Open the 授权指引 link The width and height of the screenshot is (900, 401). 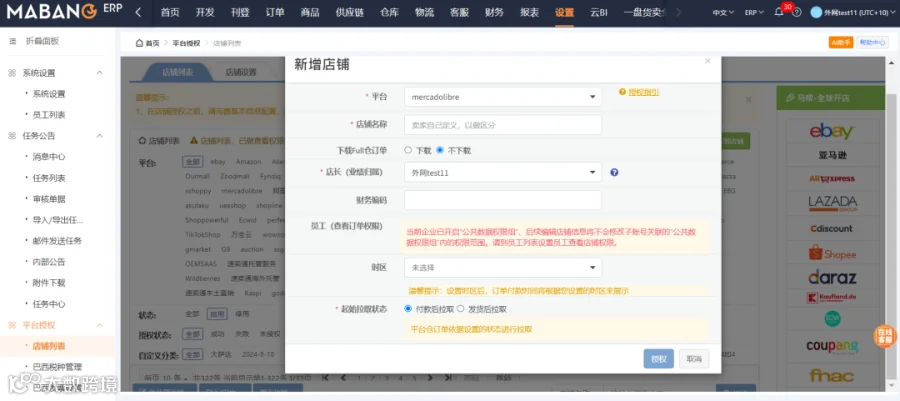[643, 92]
